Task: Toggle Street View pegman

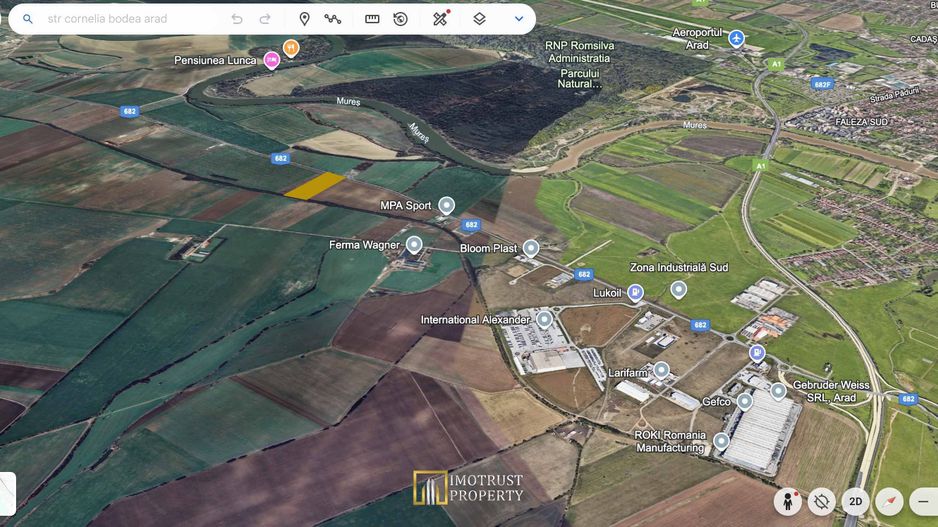Action: point(788,501)
